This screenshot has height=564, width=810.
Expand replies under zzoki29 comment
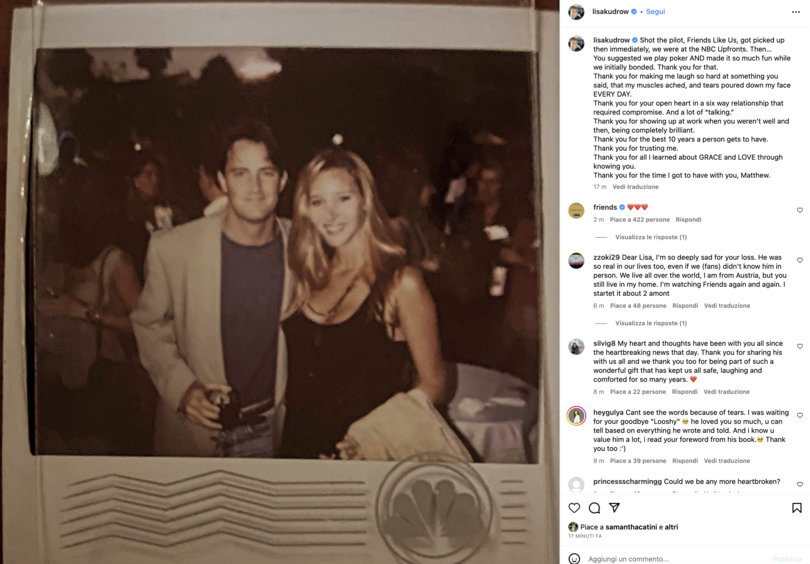tap(651, 323)
